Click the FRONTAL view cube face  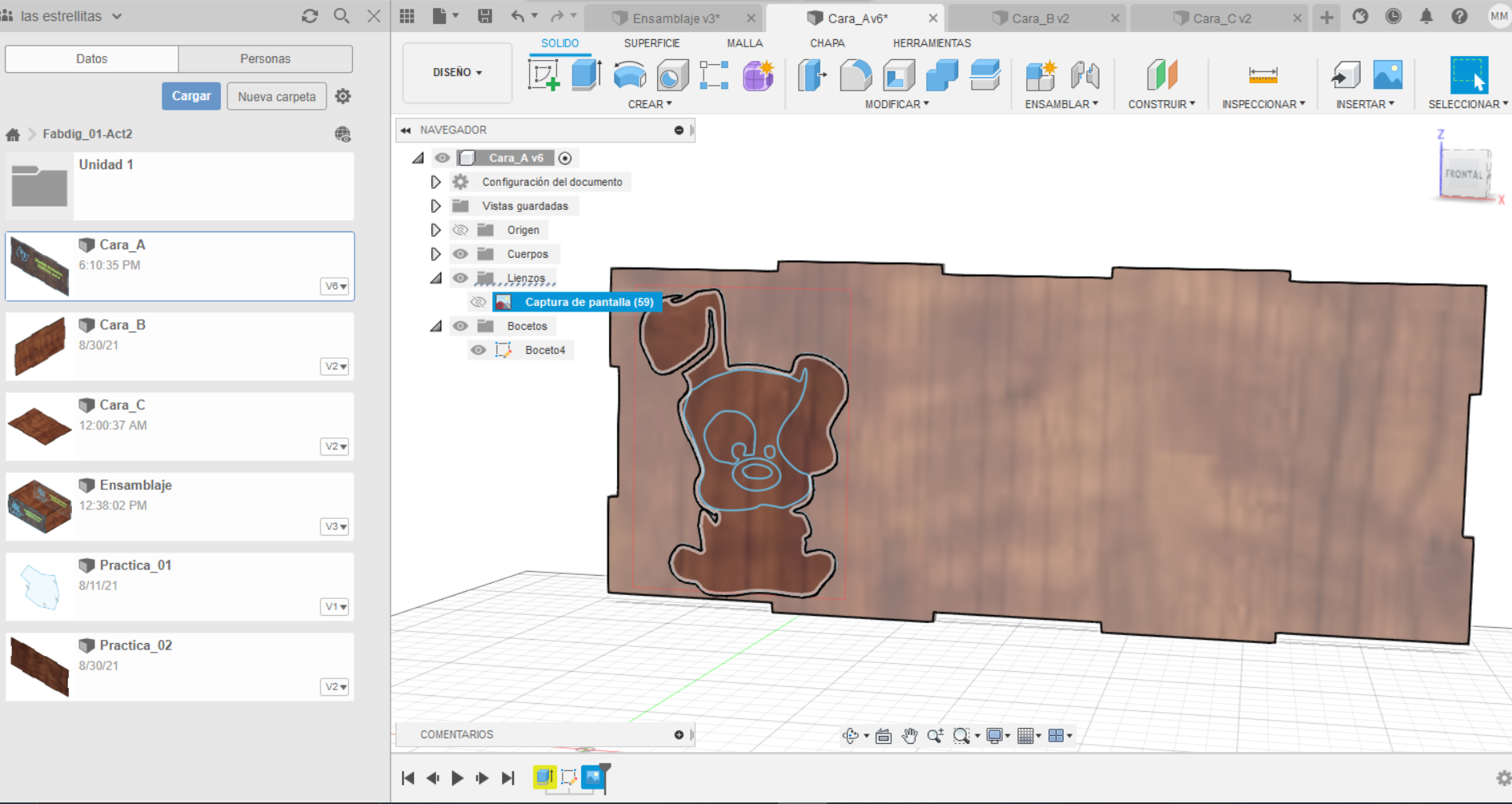(1464, 174)
